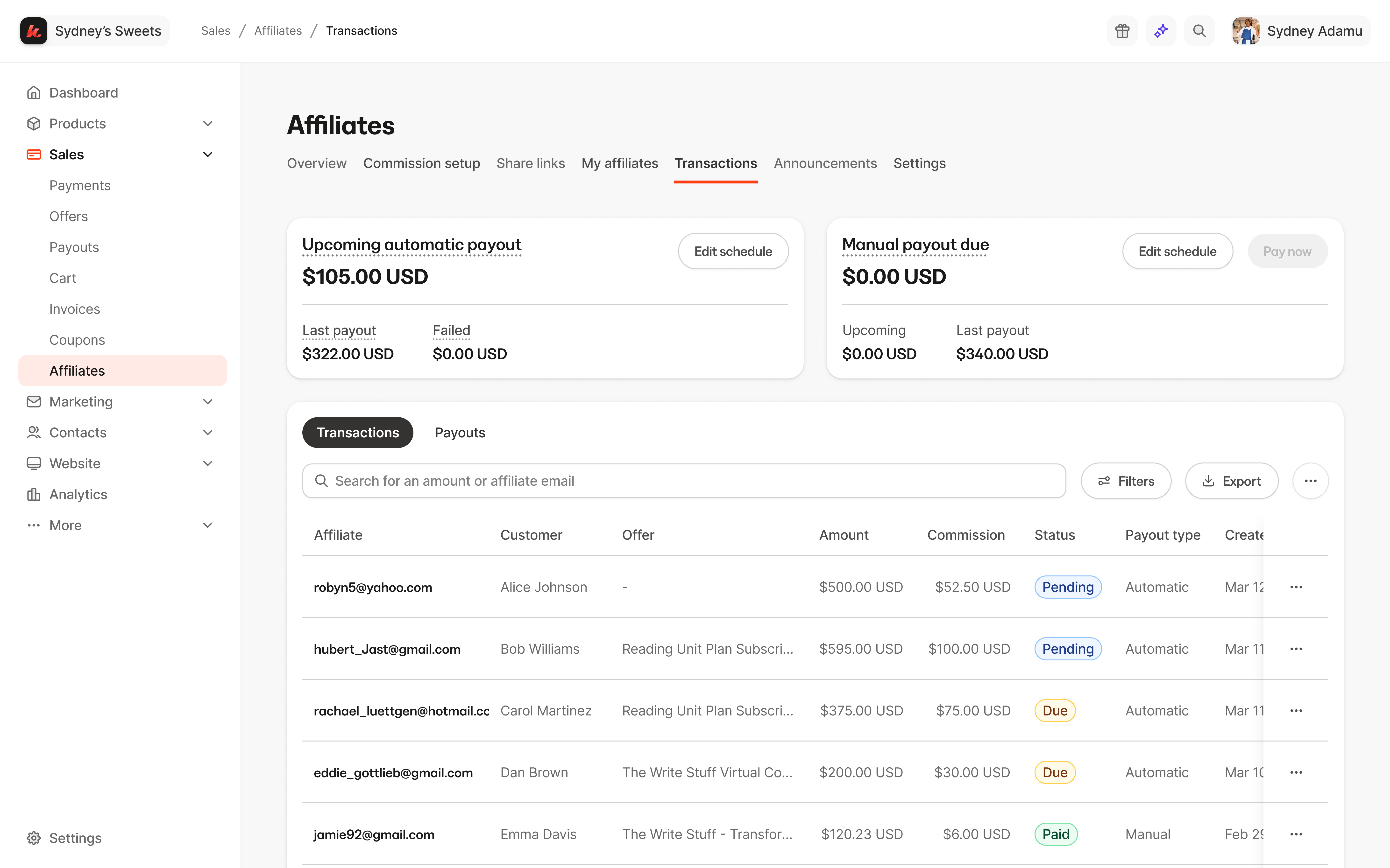Click the Contacts people icon
The height and width of the screenshot is (868, 1390).
coord(34,433)
